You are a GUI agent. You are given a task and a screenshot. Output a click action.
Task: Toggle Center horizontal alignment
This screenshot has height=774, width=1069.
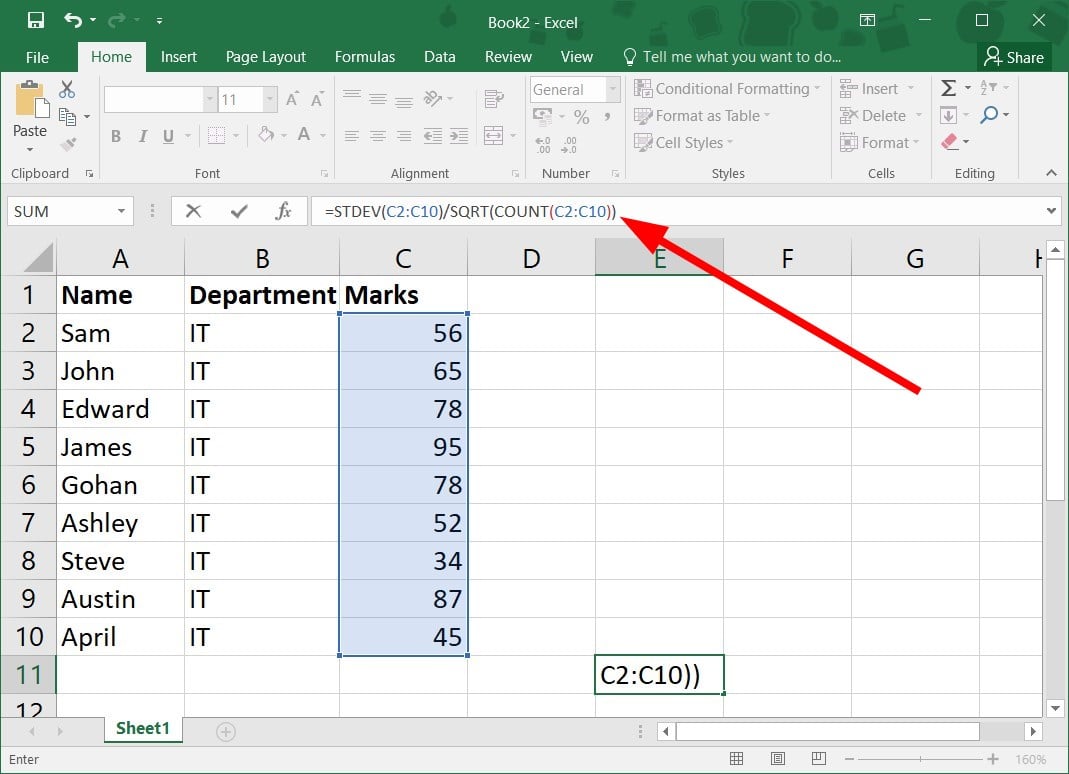tap(378, 136)
